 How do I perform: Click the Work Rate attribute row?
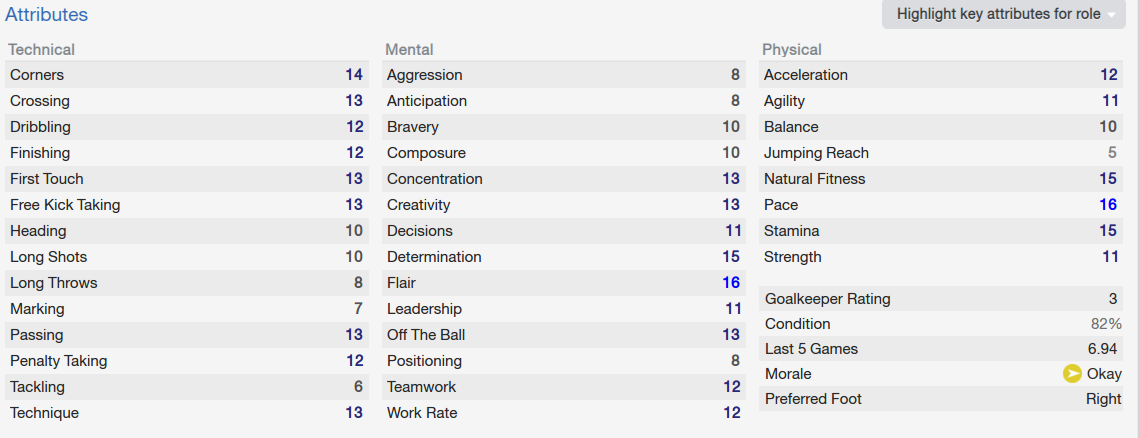click(x=564, y=413)
